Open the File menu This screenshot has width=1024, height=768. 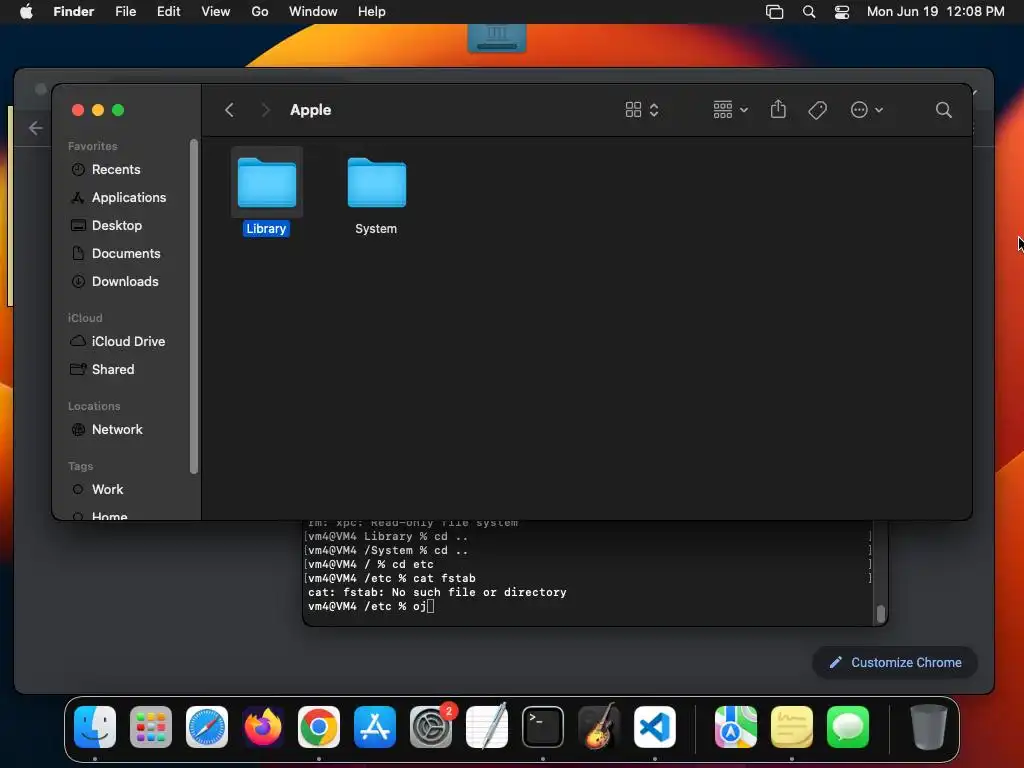point(125,11)
